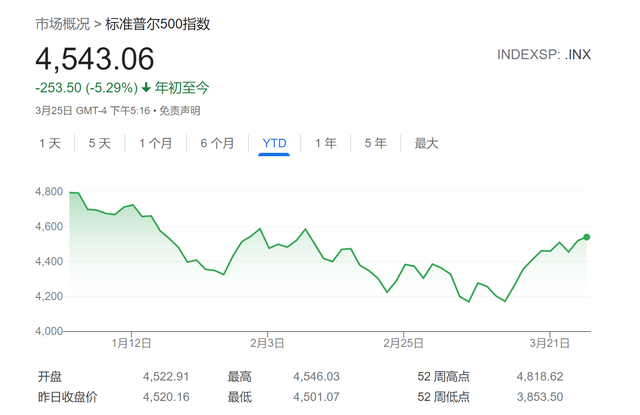The height and width of the screenshot is (415, 640).
Task: Open the 市场概况 breadcrumb link
Action: pyautogui.click(x=61, y=23)
